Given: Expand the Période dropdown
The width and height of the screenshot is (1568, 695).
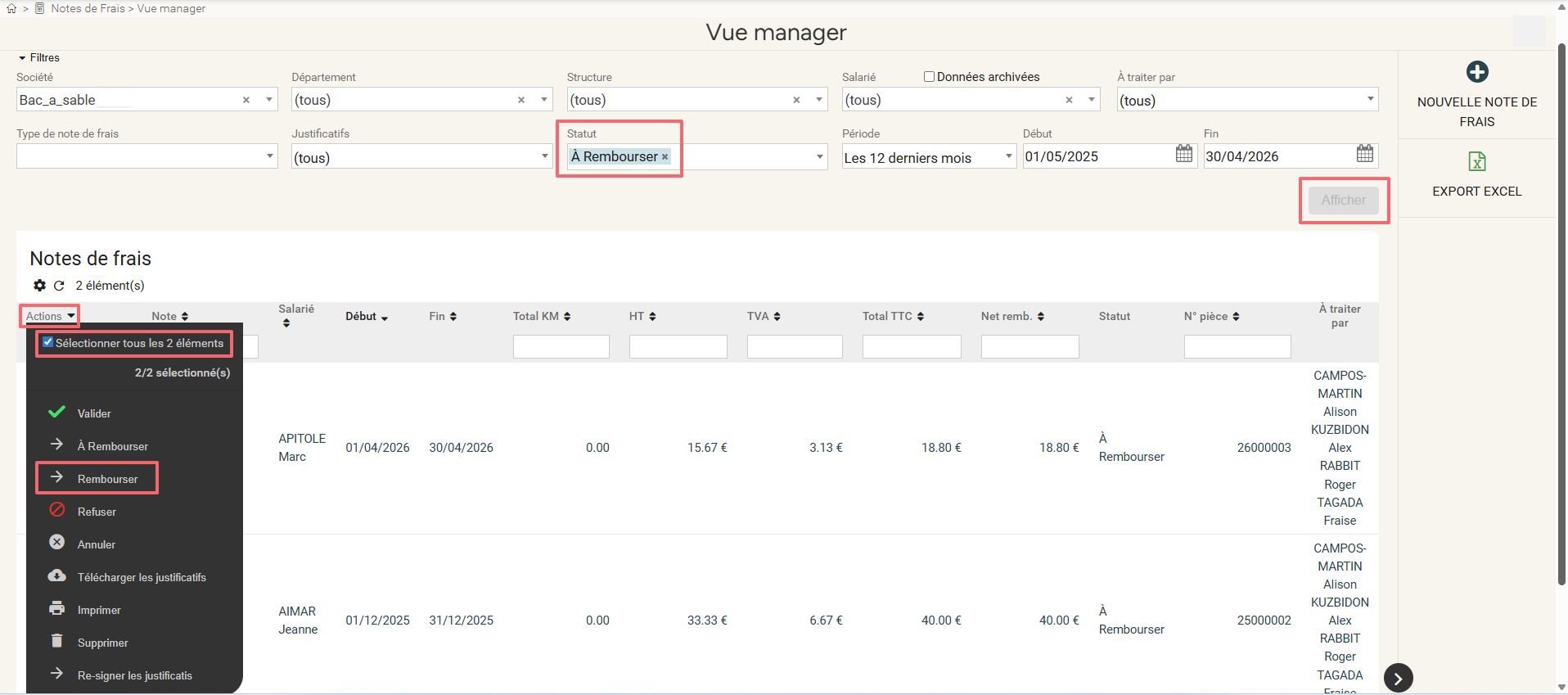Looking at the screenshot, I should (x=929, y=157).
